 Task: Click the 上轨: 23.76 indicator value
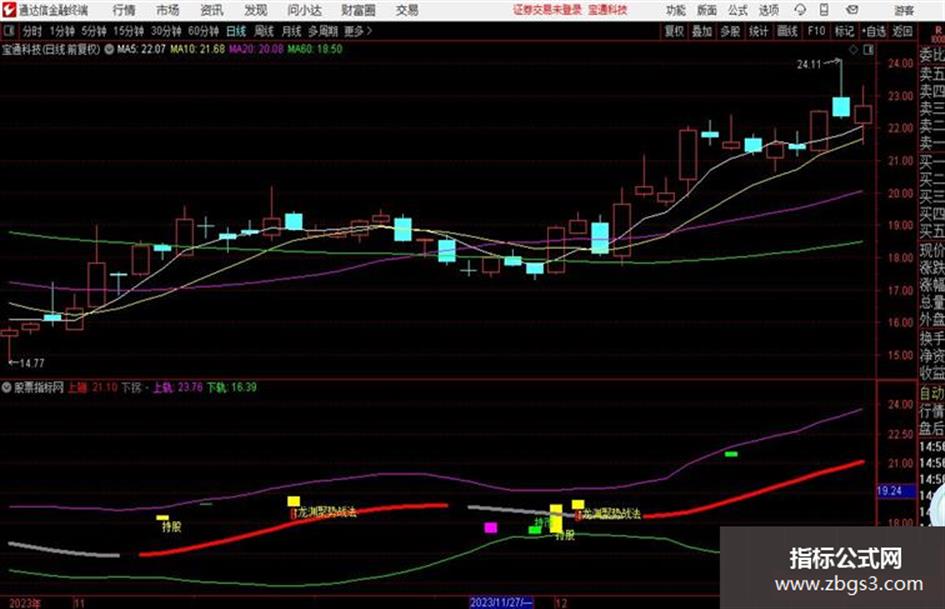coord(177,387)
